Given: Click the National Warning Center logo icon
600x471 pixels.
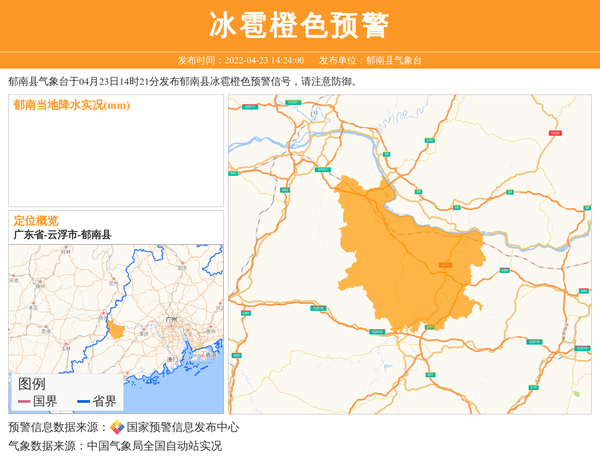Looking at the screenshot, I should point(117,427).
